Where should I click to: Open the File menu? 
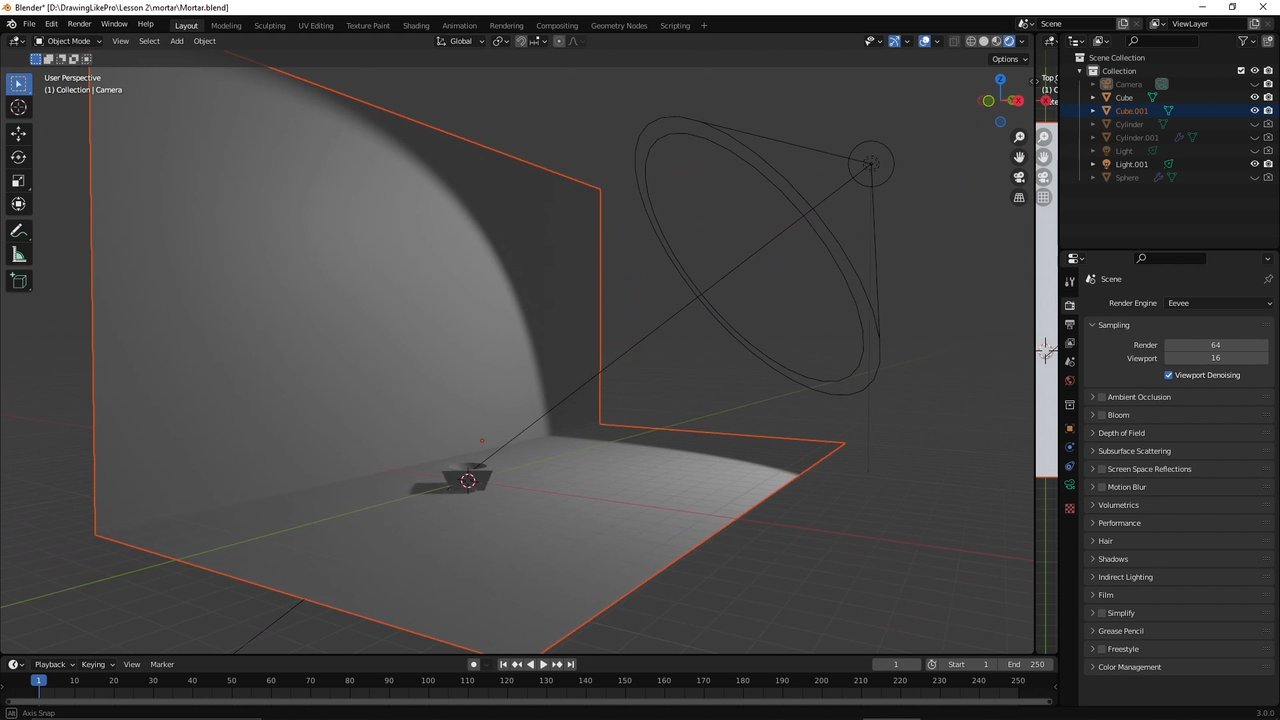tap(29, 24)
